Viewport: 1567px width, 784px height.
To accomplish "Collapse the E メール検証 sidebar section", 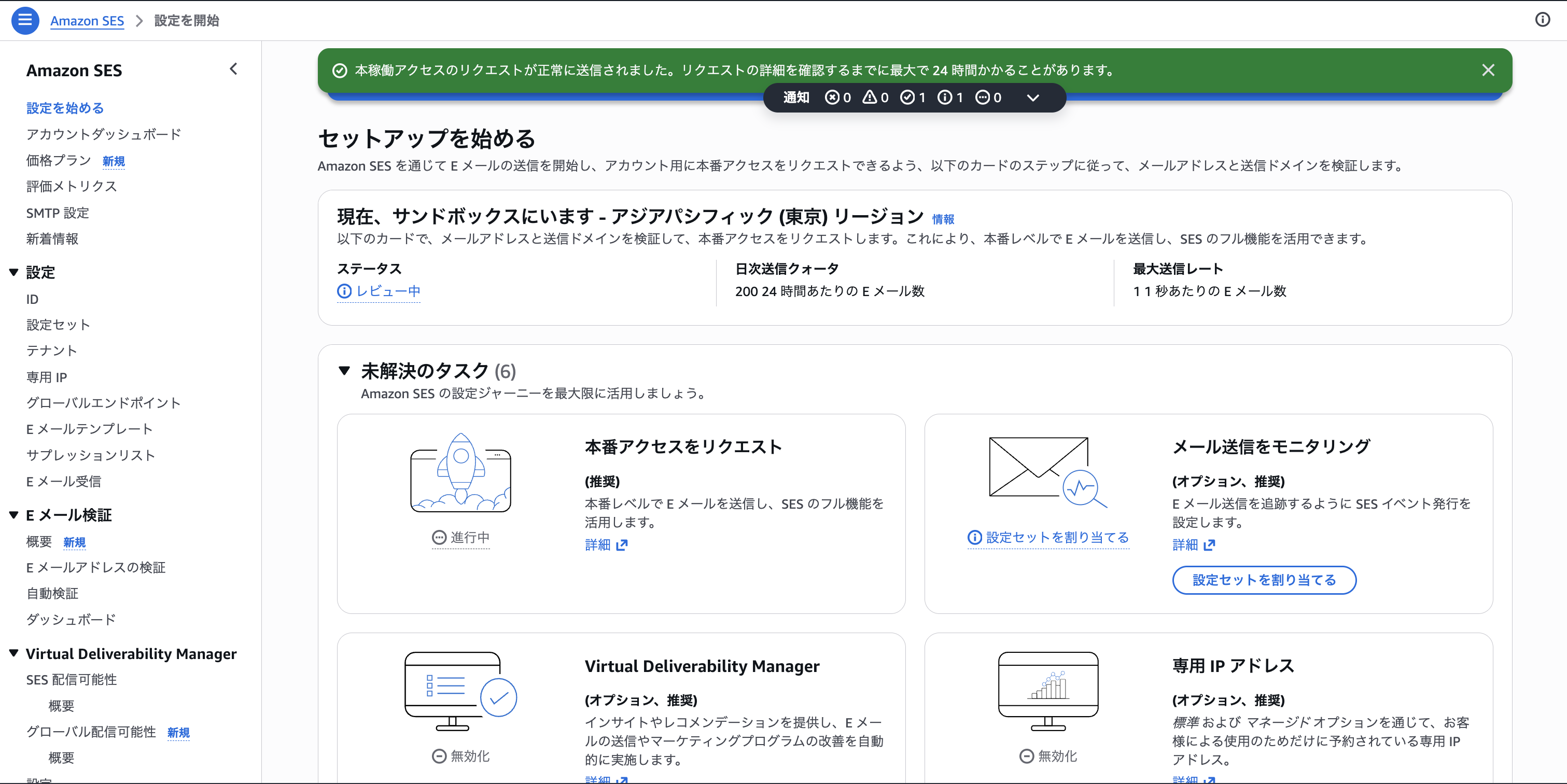I will tap(13, 515).
